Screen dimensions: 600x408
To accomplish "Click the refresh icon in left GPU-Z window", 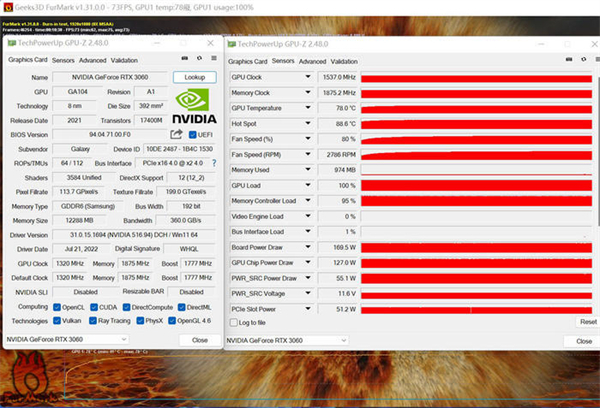I will pyautogui.click(x=199, y=58).
